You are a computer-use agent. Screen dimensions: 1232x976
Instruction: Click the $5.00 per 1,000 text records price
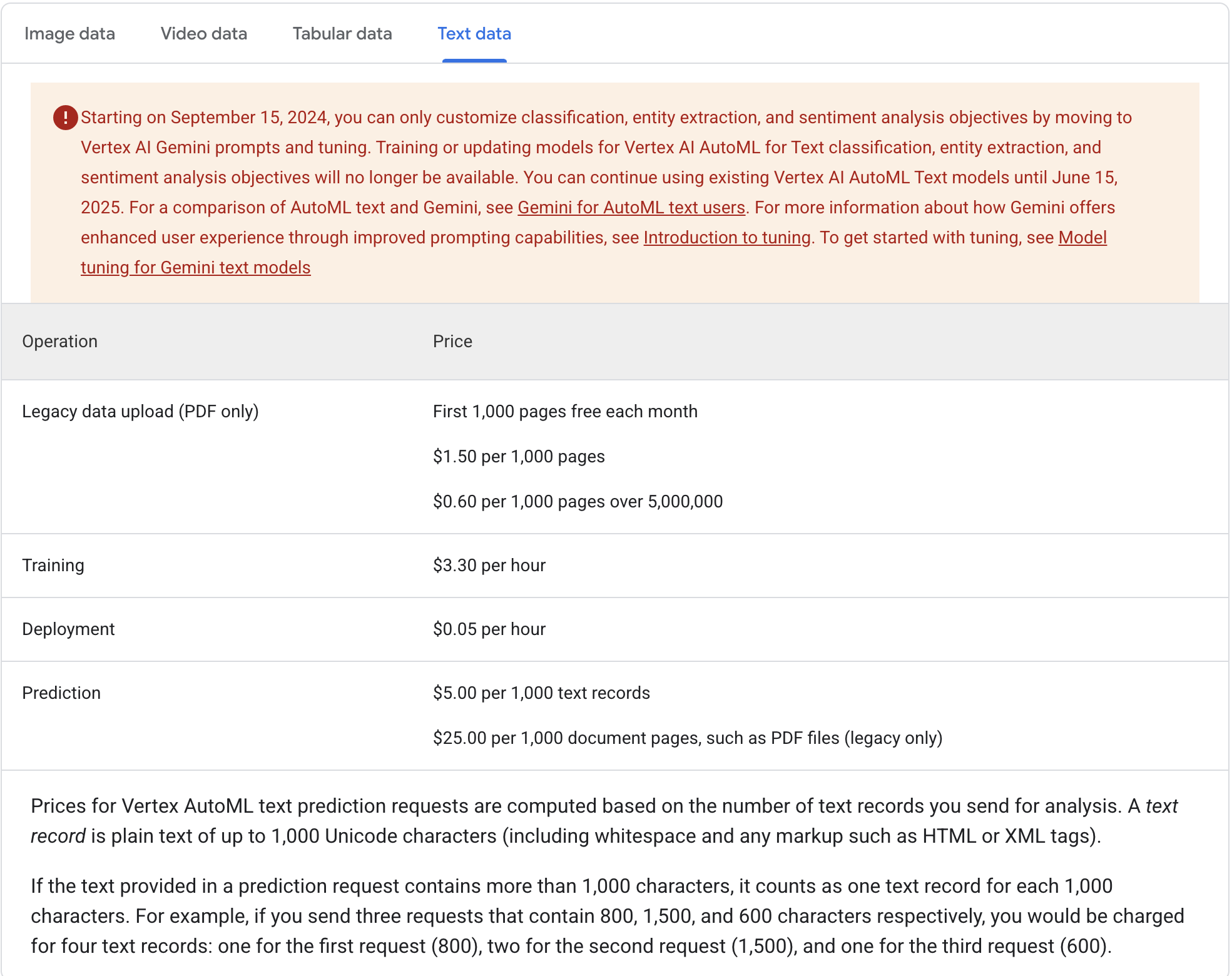point(541,693)
